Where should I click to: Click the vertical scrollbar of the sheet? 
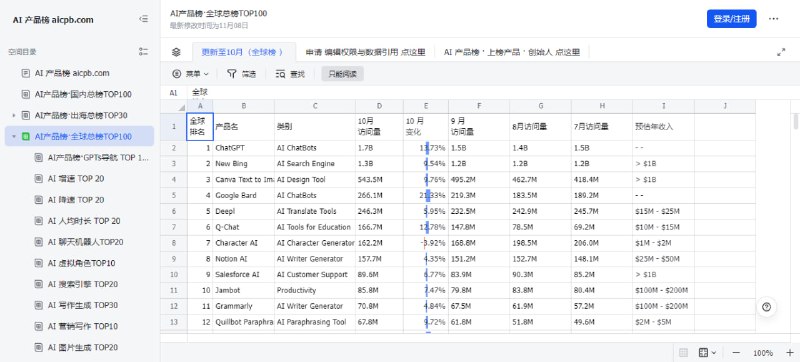[x=795, y=122]
